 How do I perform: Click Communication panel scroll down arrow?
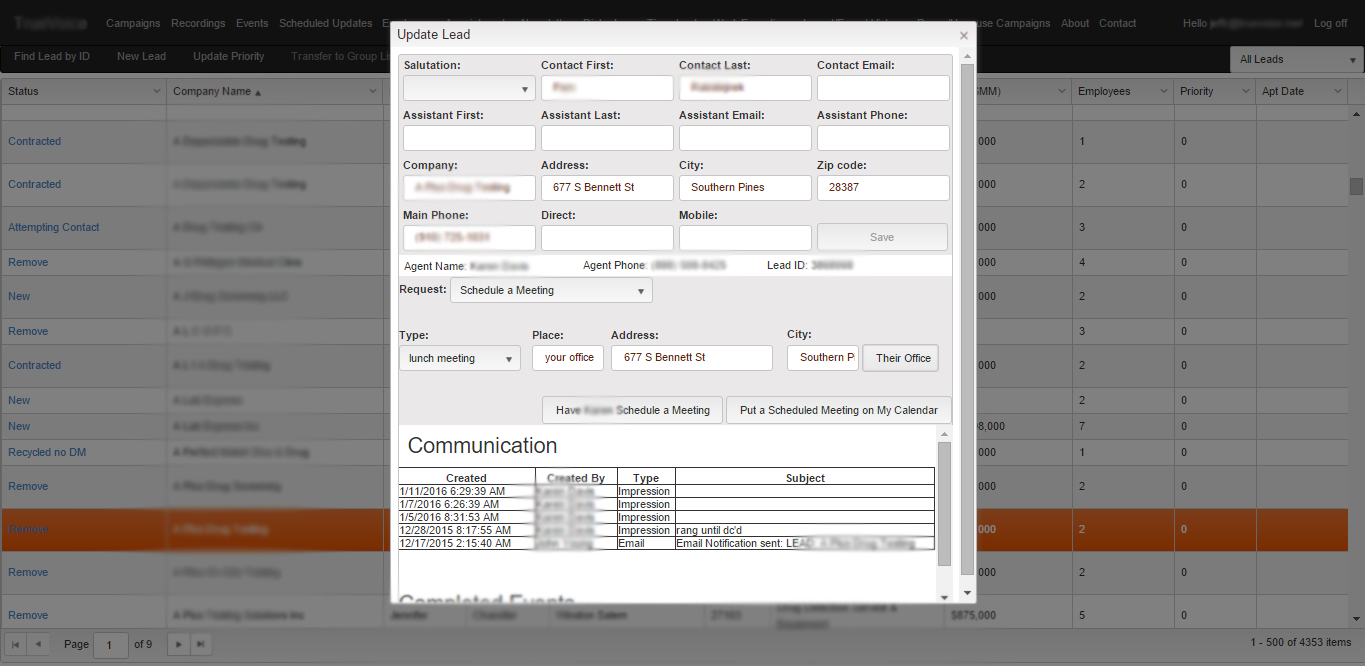[943, 596]
